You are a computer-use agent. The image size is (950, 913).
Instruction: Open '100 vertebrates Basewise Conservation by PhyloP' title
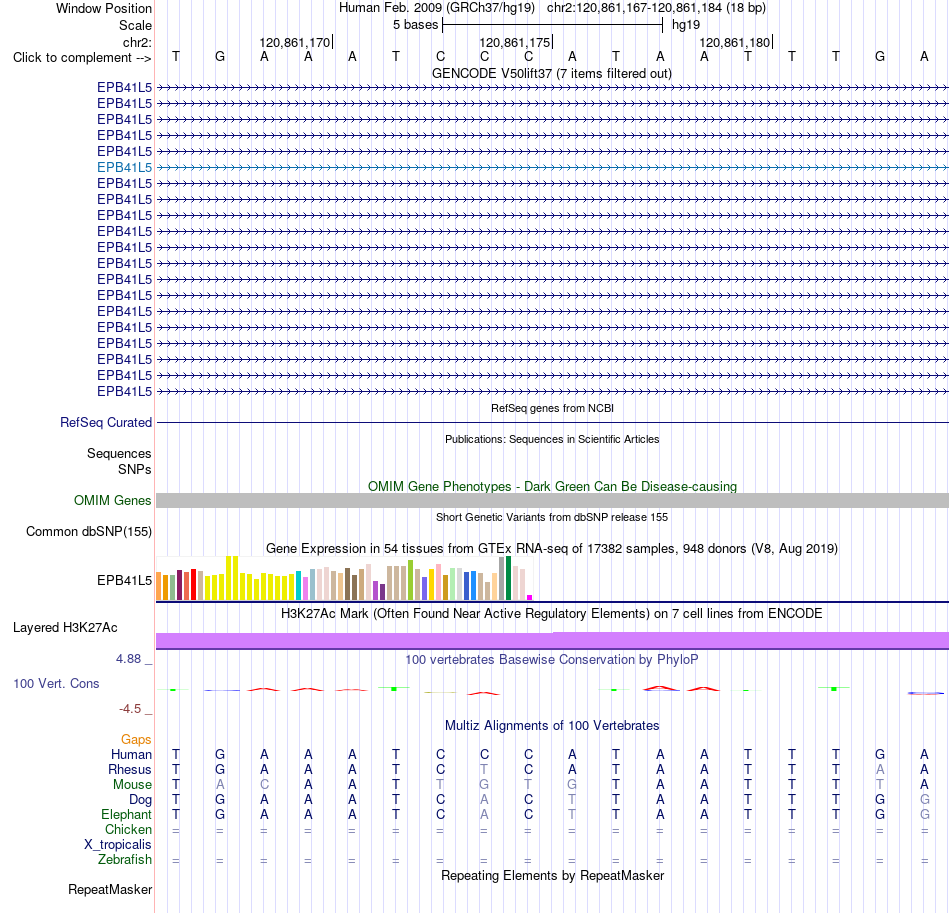click(x=551, y=660)
